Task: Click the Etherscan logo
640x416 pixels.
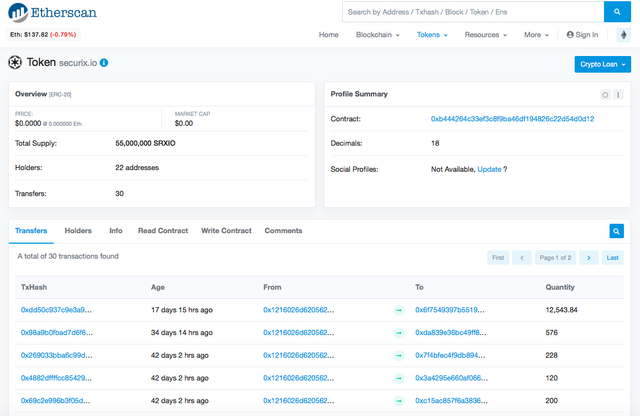Action: coord(53,12)
